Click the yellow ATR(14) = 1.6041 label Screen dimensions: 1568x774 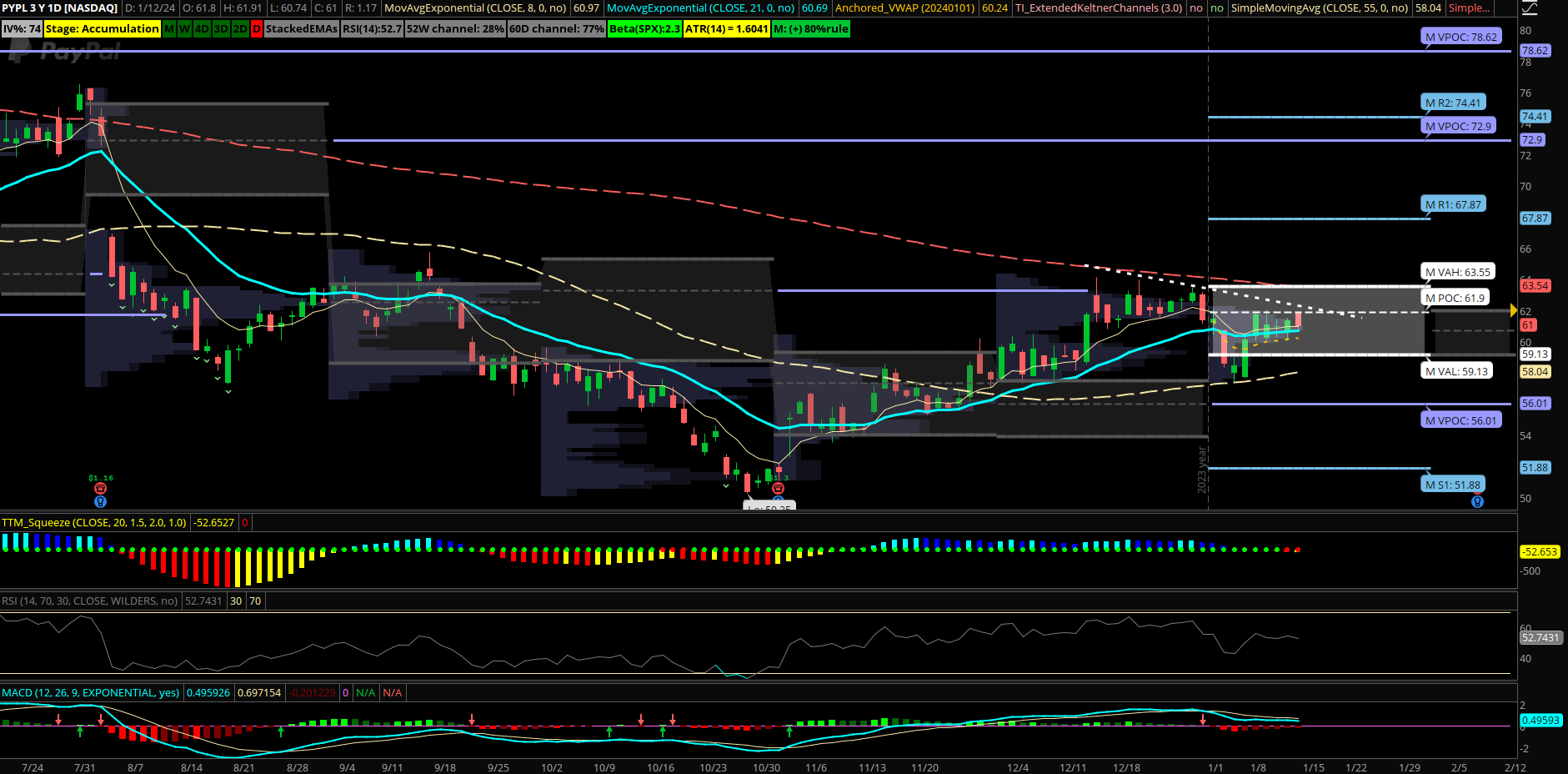[x=726, y=28]
